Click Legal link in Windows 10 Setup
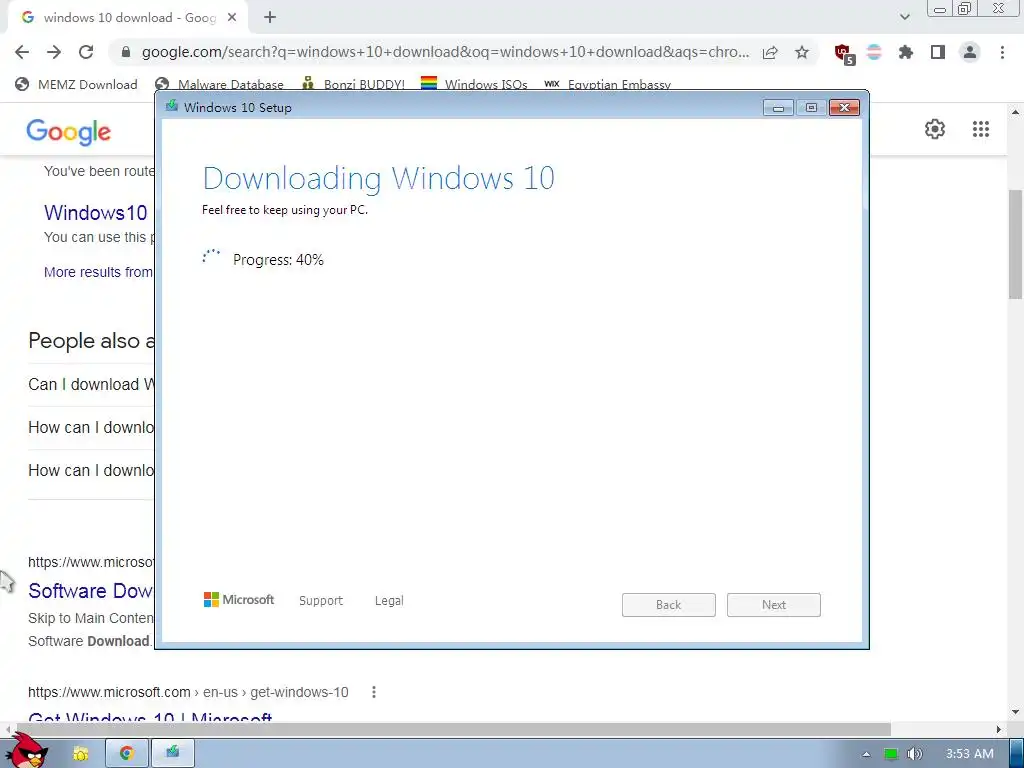 (x=389, y=600)
